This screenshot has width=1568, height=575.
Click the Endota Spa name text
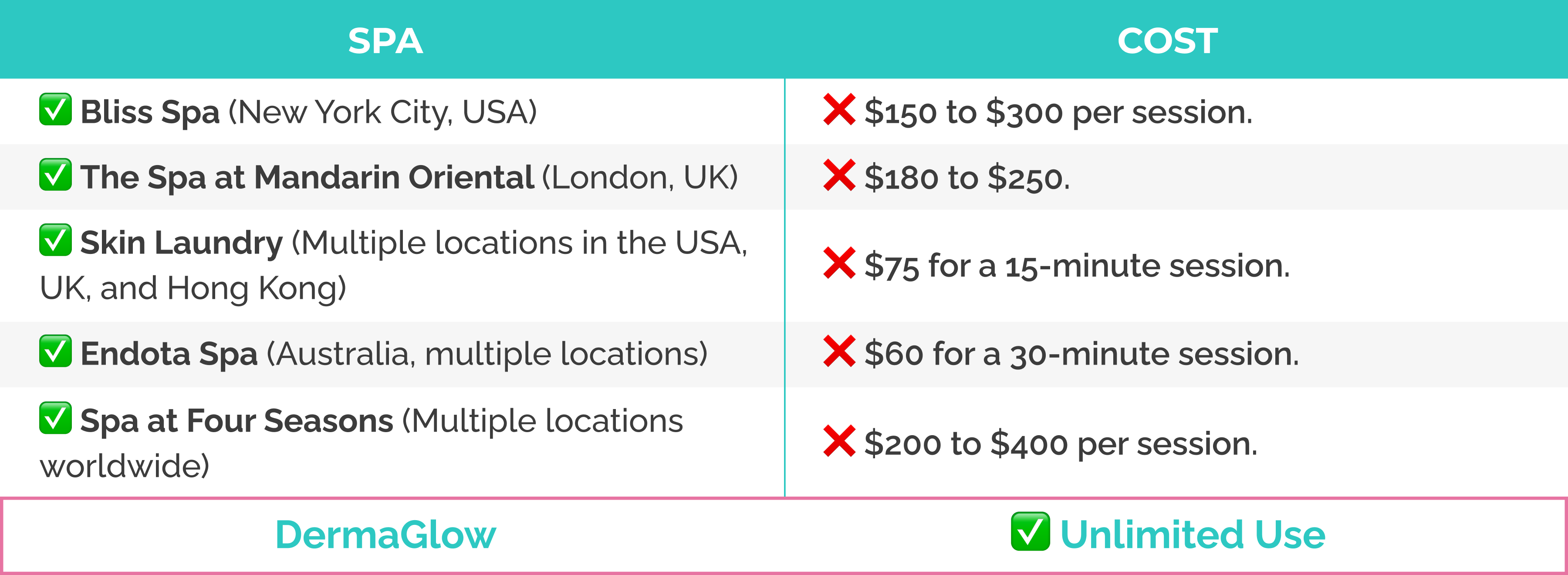tap(169, 354)
